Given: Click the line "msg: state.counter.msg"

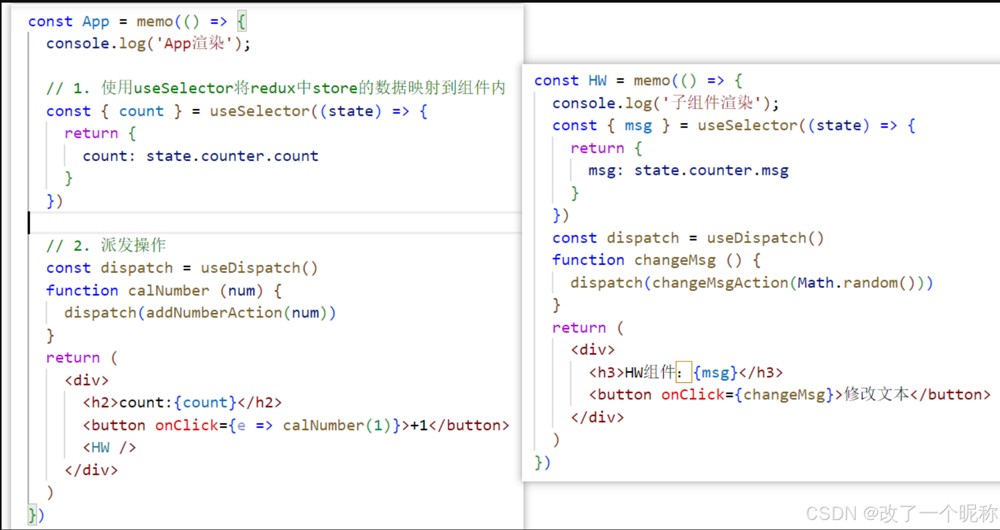Looking at the screenshot, I should pos(689,171).
